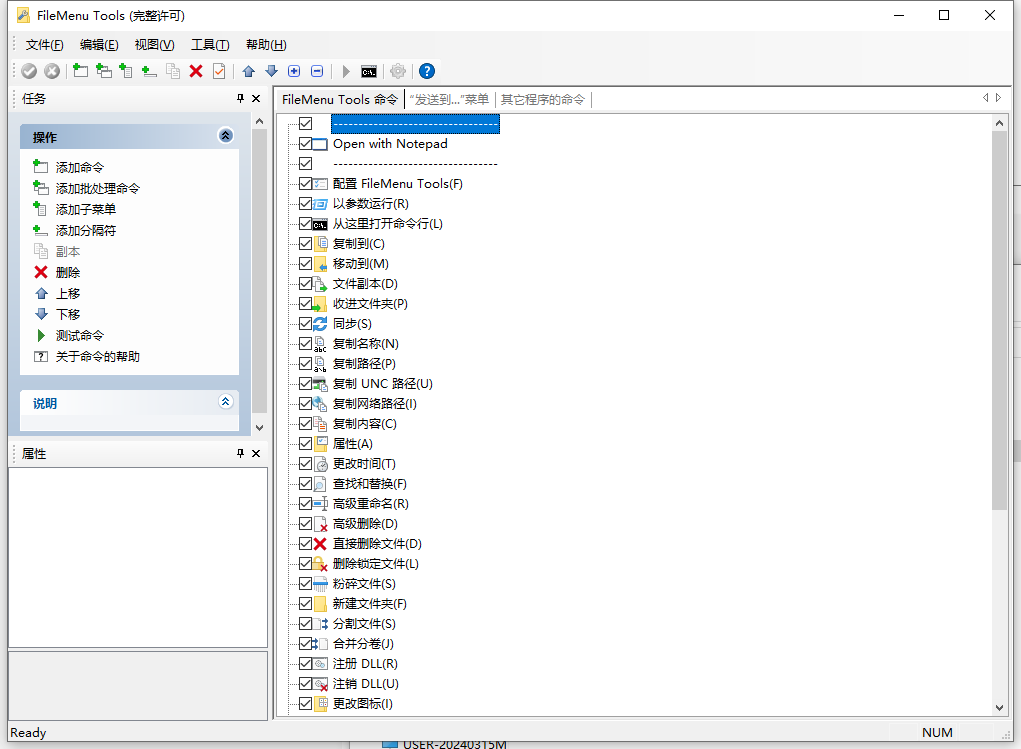The image size is (1021, 749).
Task: Click the 下移 task link
Action: click(x=68, y=315)
